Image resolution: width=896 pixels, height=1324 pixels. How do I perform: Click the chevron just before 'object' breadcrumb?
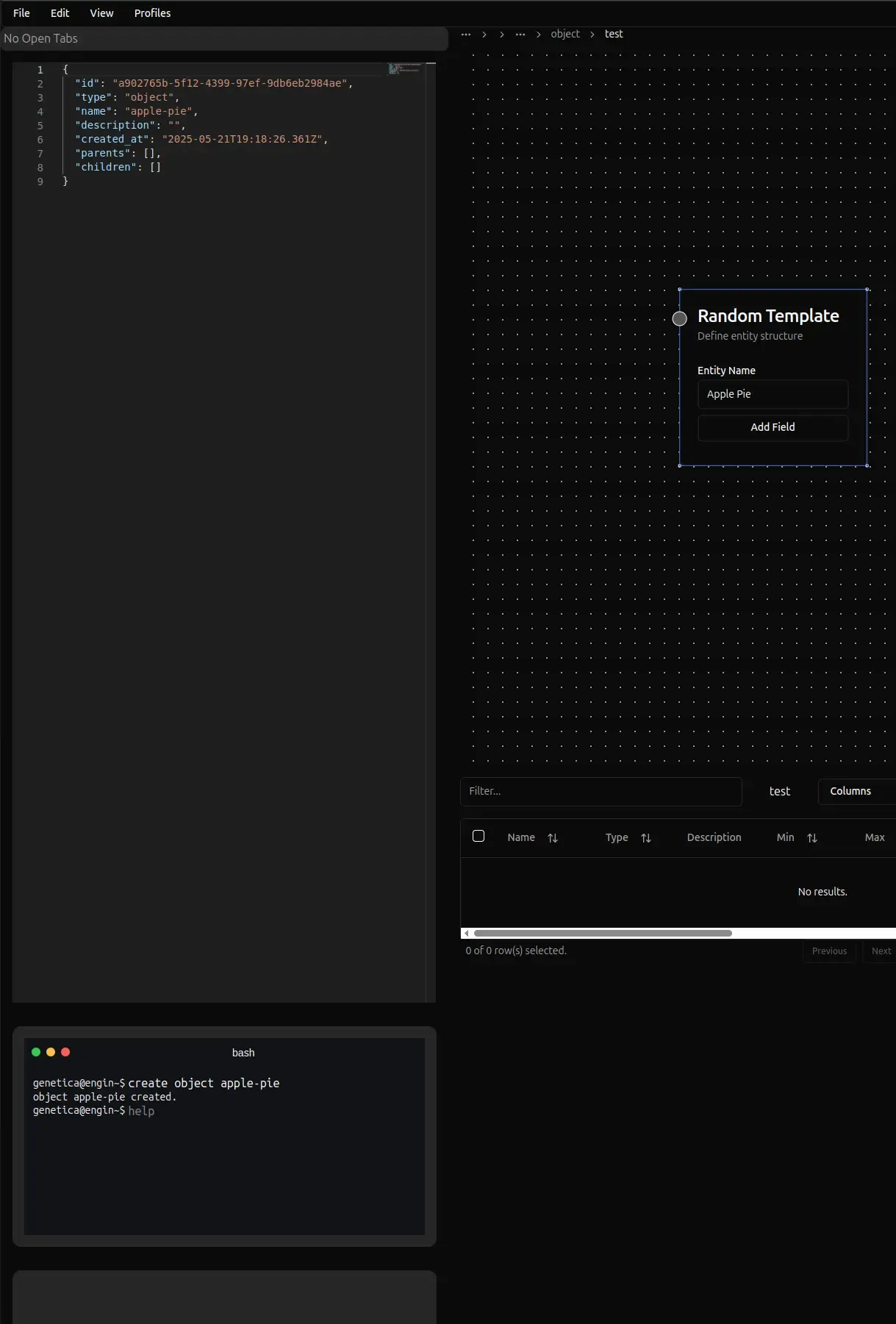(x=539, y=34)
